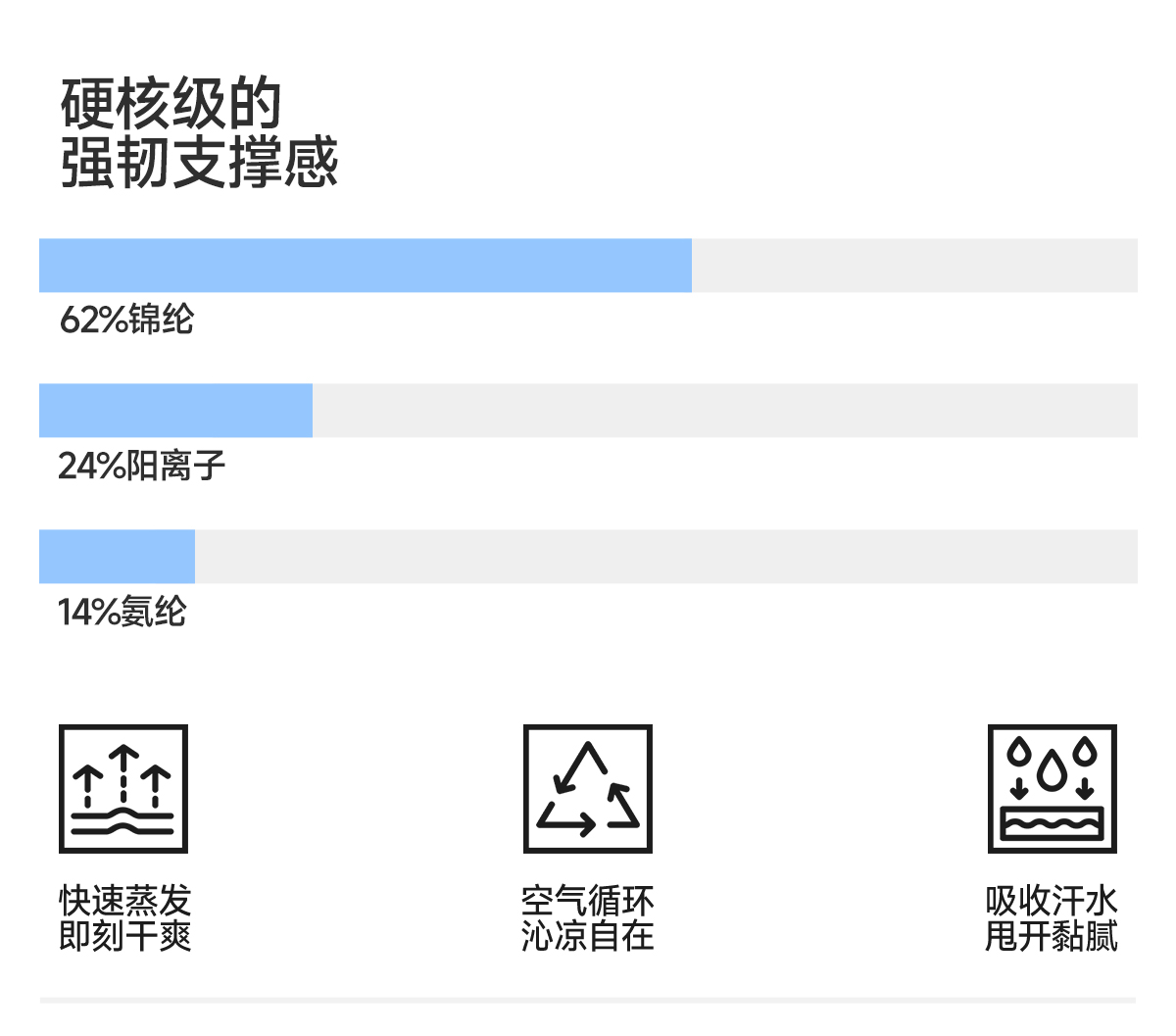Image resolution: width=1176 pixels, height=1036 pixels.
Task: Click the '吸收汗水' caption text
Action: point(1052,901)
